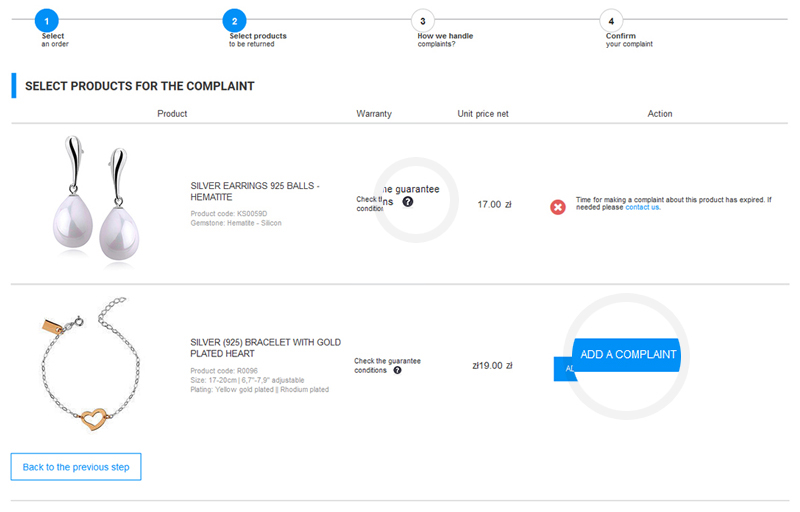800x512 pixels.
Task: Click Select Products for the Complaint heading
Action: click(x=139, y=86)
